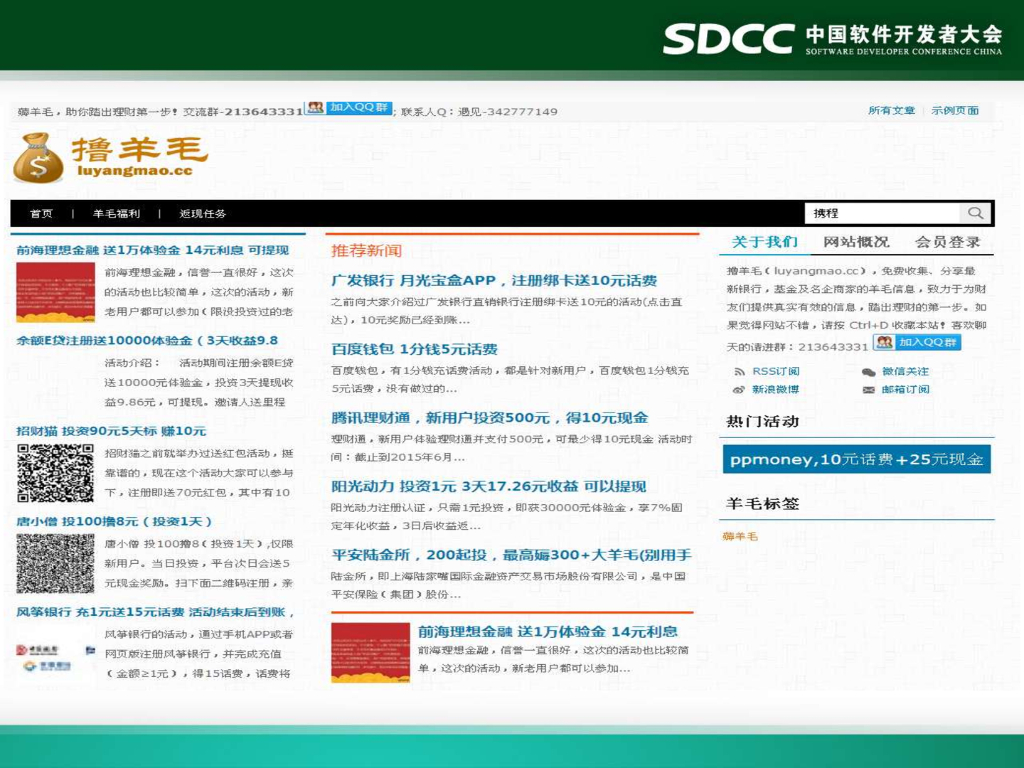Click the search magnifier icon
This screenshot has height=768, width=1024.
click(974, 213)
